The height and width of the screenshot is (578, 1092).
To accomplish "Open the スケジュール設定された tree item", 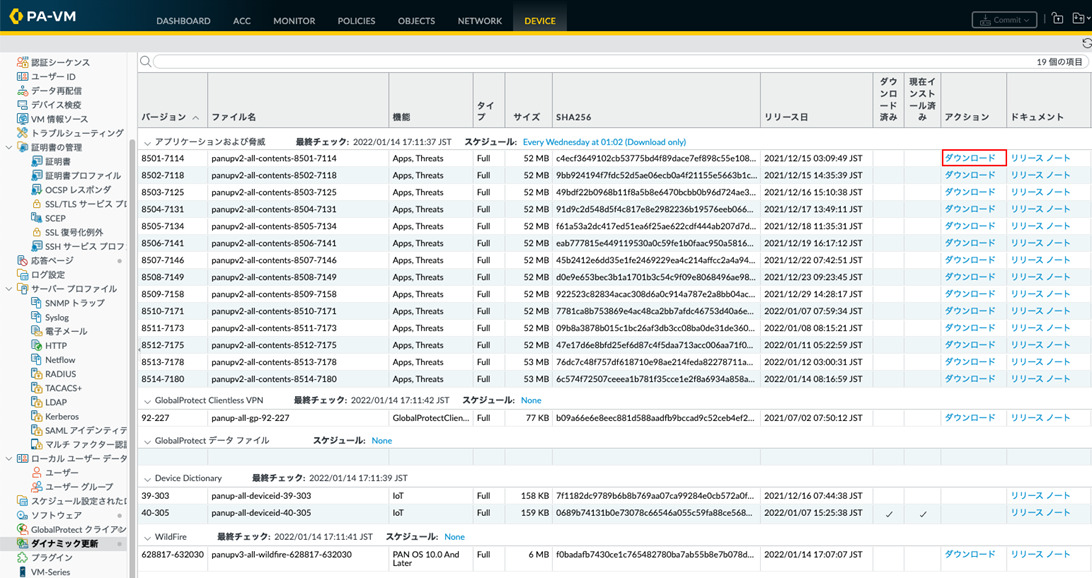I will coord(78,501).
